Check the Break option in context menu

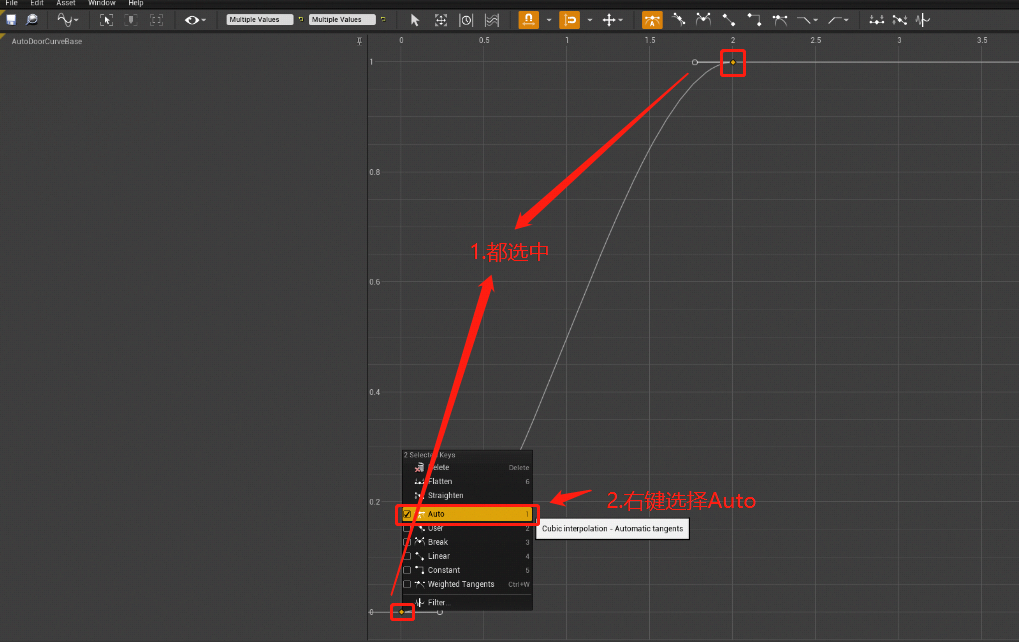pos(467,542)
